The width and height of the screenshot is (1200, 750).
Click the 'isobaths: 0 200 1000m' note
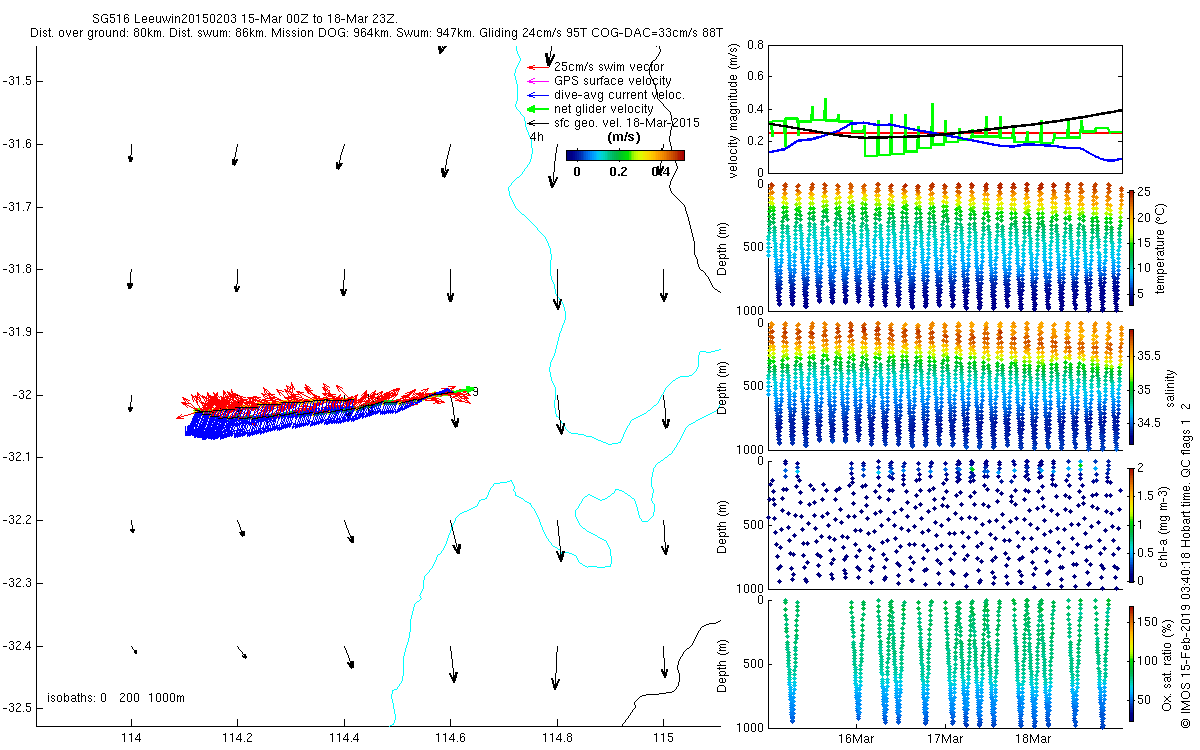coord(116,697)
